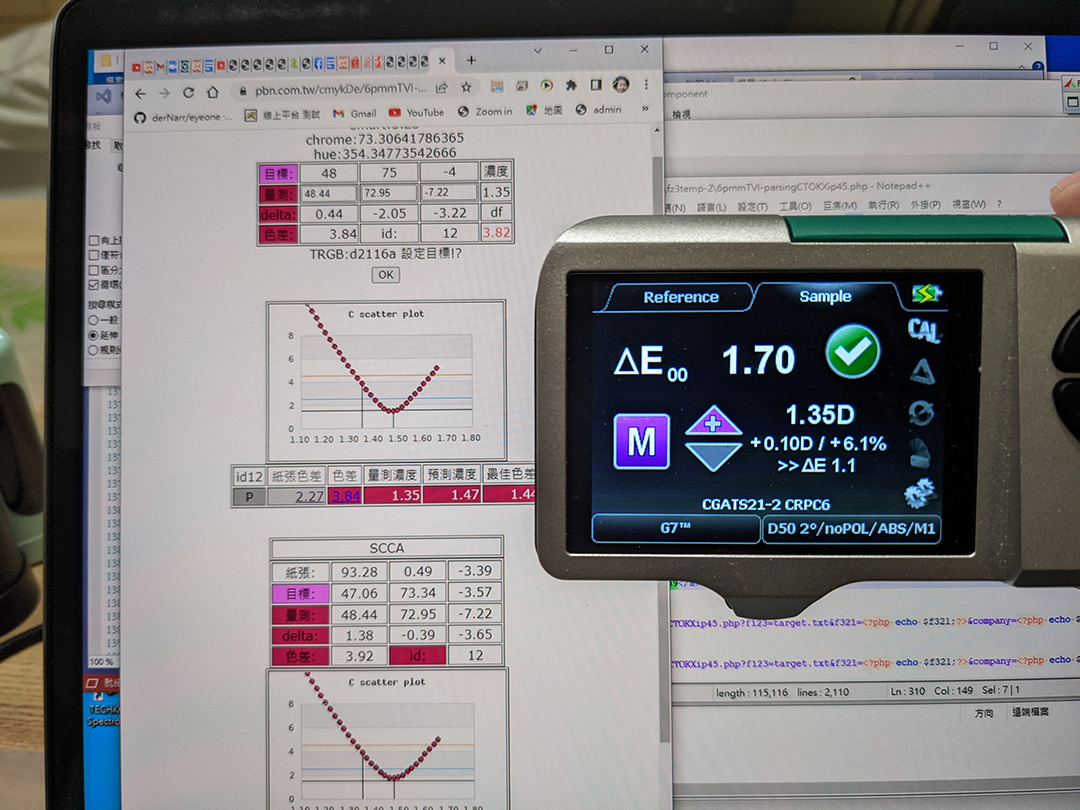Open the ? help menu in Notepad++
Image resolution: width=1080 pixels, height=810 pixels.
[x=999, y=204]
